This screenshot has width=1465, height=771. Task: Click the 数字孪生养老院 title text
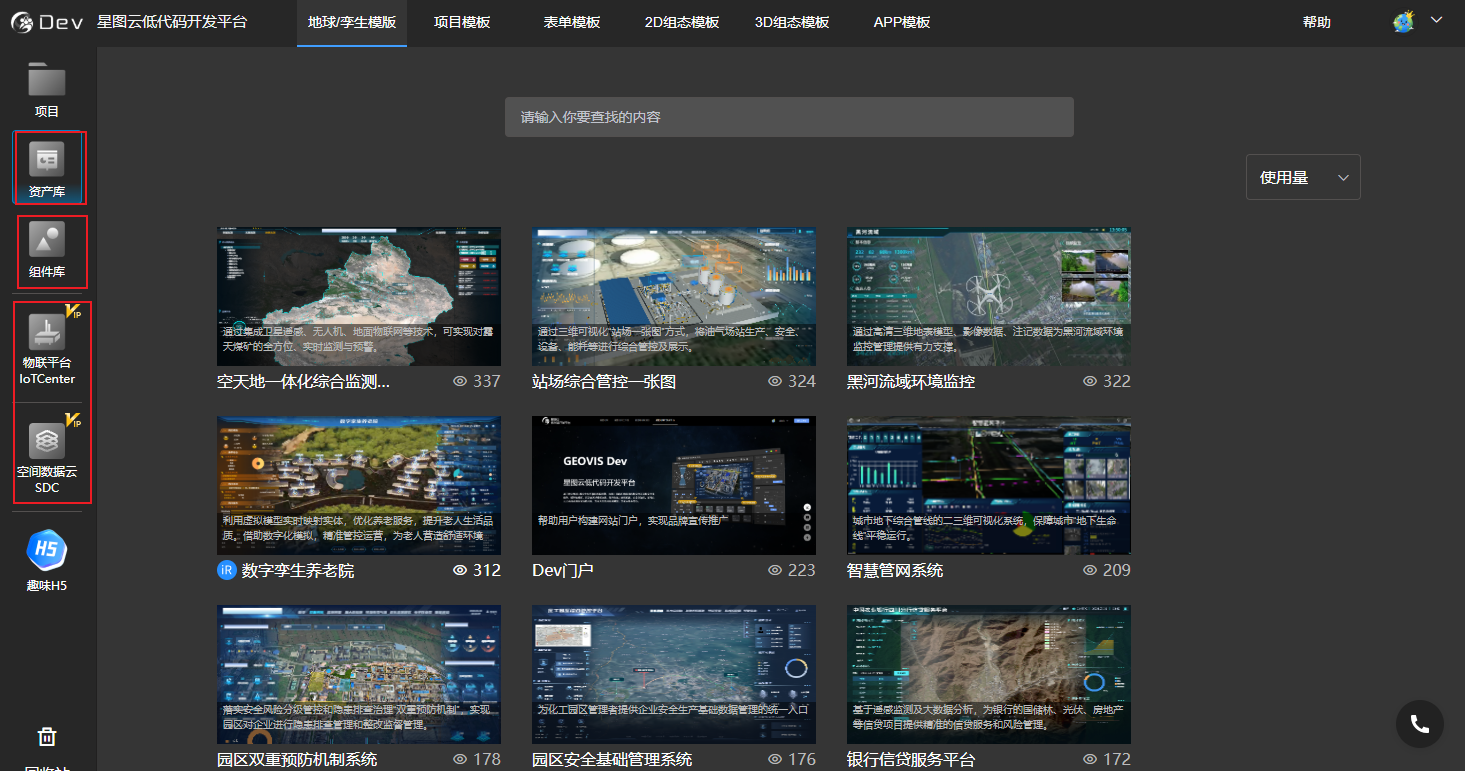(x=298, y=570)
